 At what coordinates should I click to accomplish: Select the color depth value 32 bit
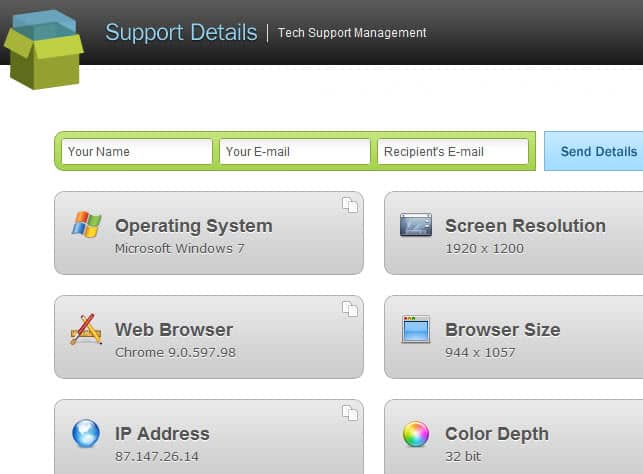click(x=463, y=457)
